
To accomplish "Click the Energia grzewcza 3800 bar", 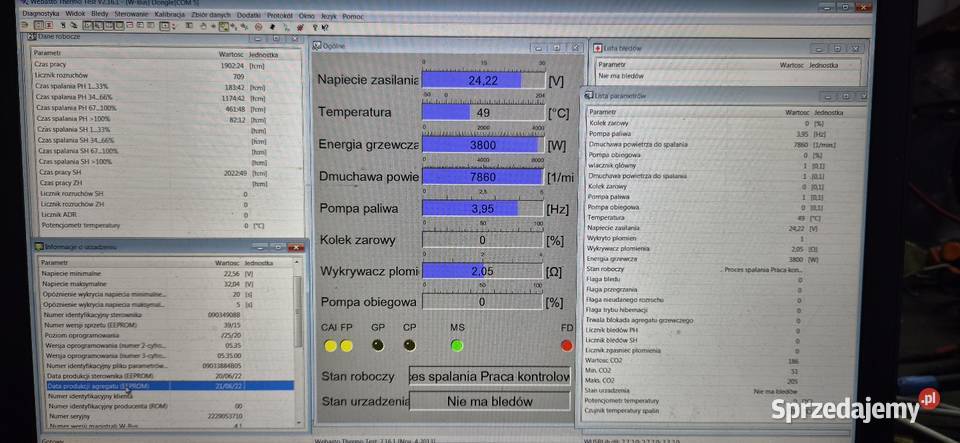I will (x=483, y=145).
